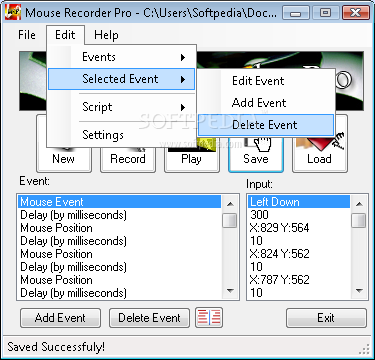Click the bottom Add Event button
The width and height of the screenshot is (375, 360).
(x=60, y=318)
